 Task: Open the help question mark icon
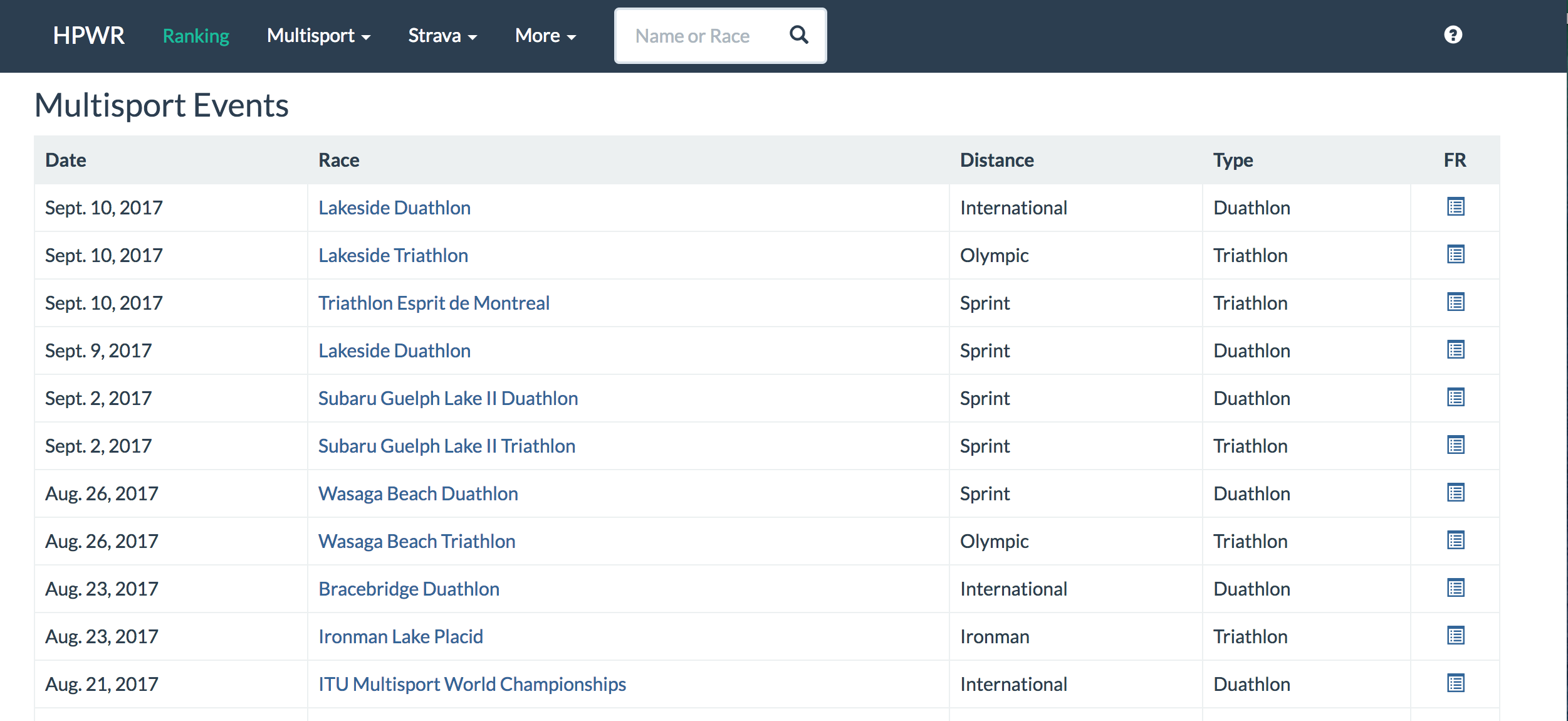pos(1453,35)
